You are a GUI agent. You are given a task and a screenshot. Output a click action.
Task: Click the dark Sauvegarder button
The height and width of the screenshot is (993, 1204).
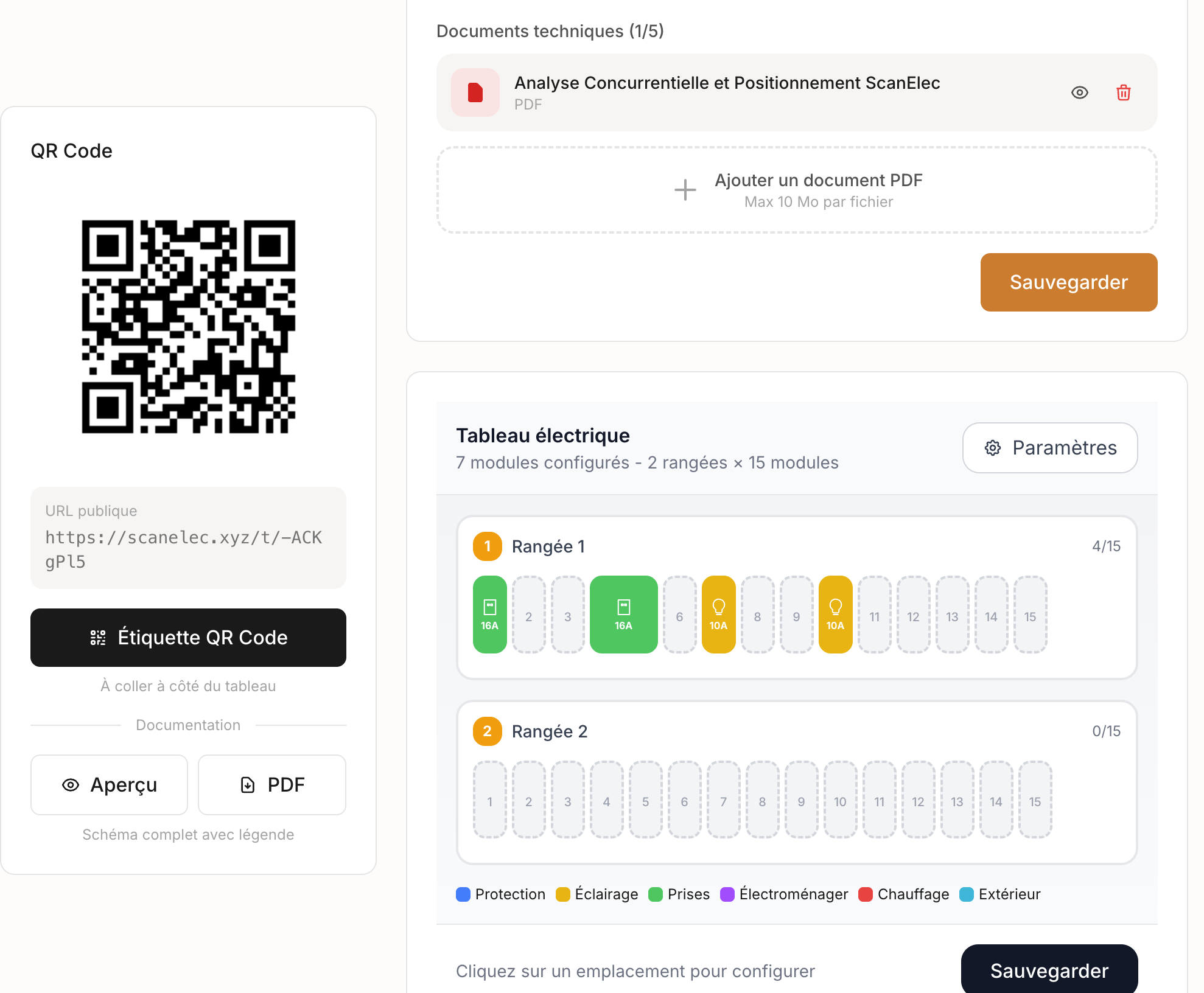tap(1049, 970)
